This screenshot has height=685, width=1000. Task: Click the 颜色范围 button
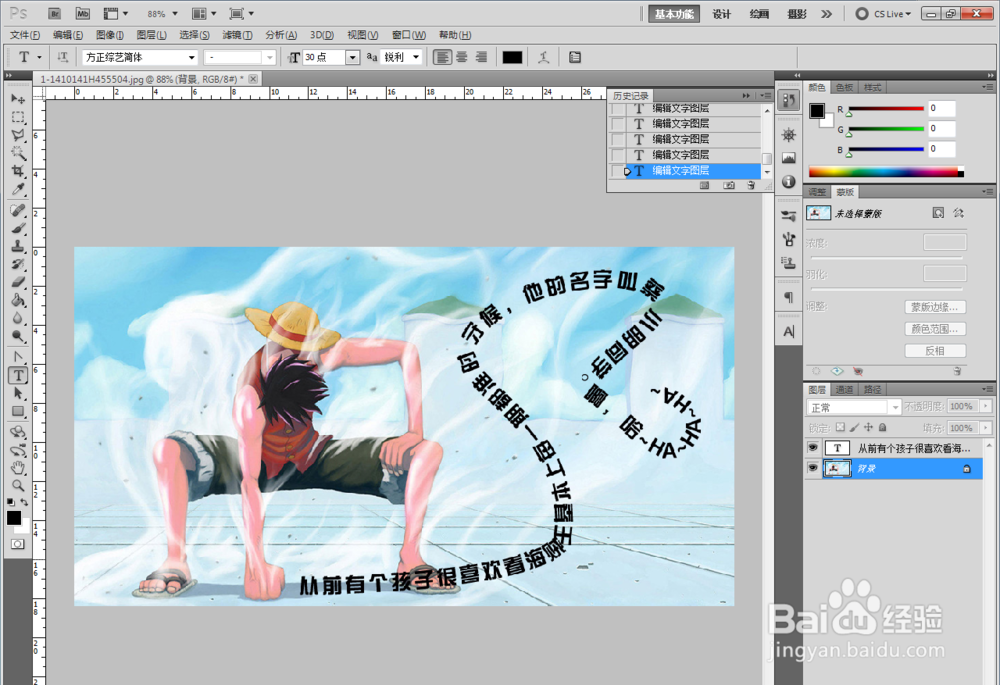934,329
